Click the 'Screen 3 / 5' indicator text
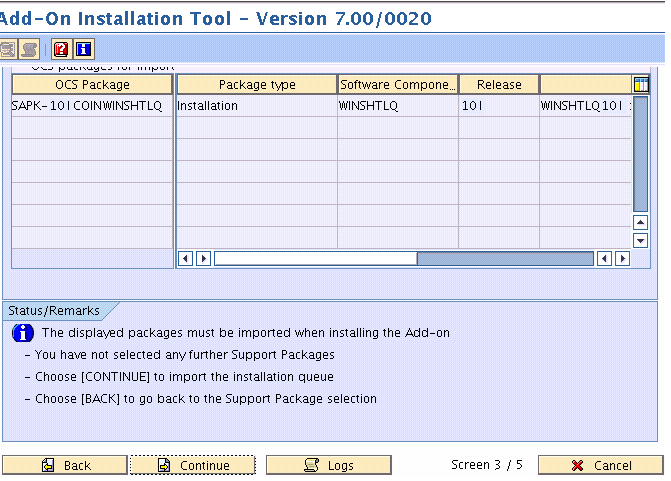 pyautogui.click(x=487, y=465)
